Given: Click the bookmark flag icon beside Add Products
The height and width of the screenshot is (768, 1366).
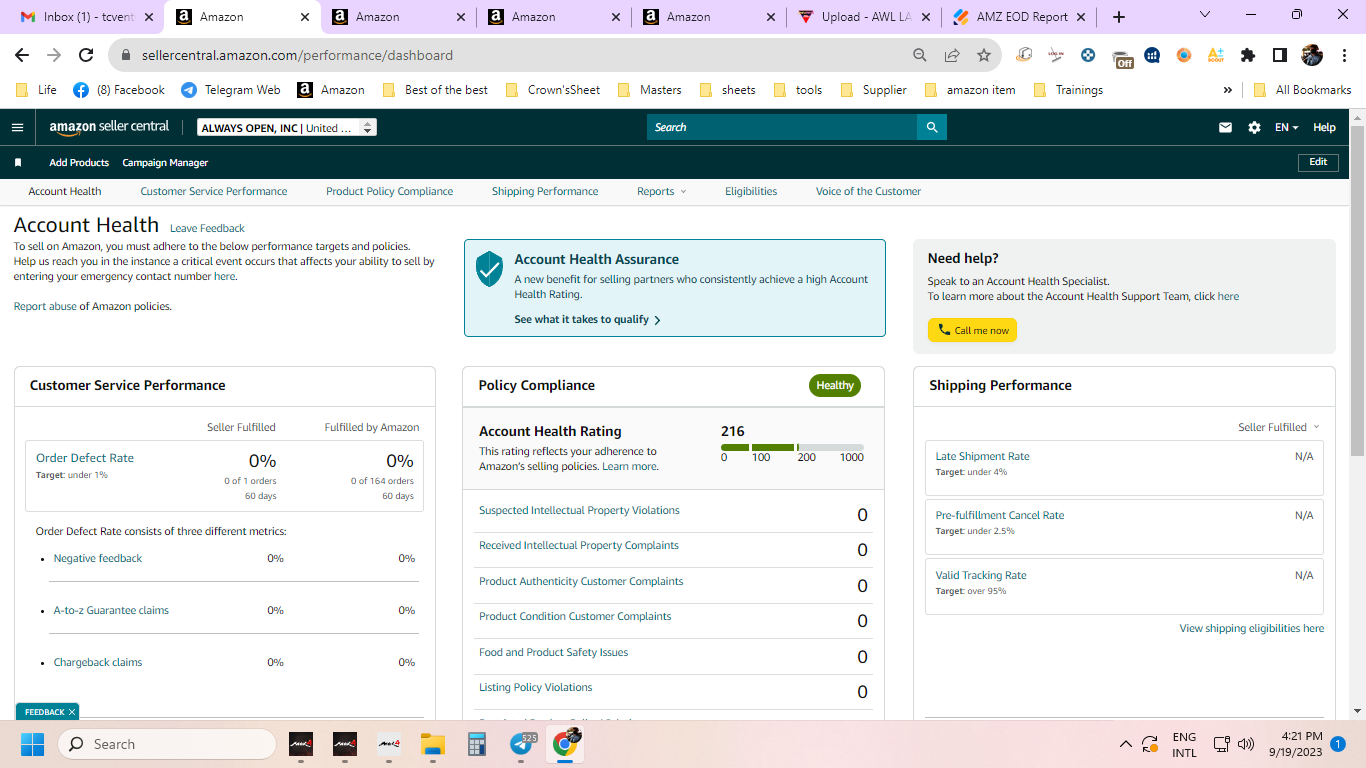Looking at the screenshot, I should click(18, 162).
